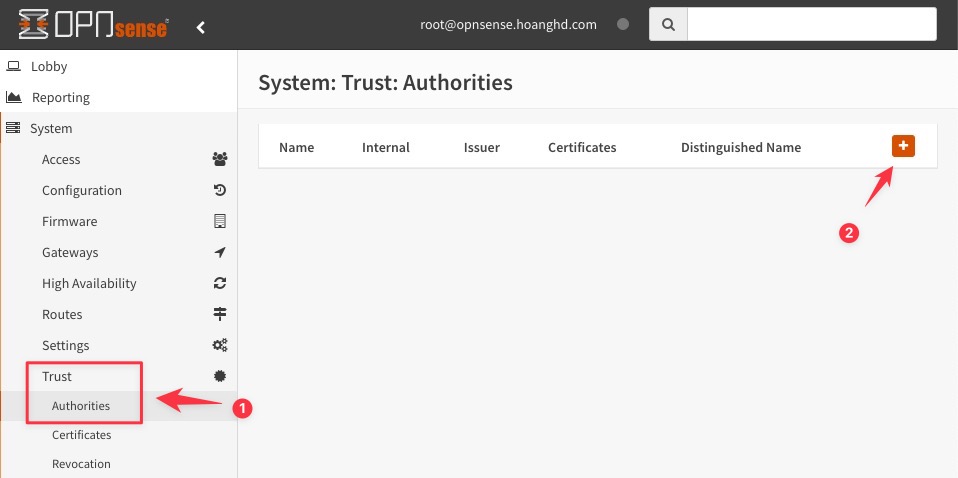Click the Configuration history icon

pyautogui.click(x=220, y=190)
